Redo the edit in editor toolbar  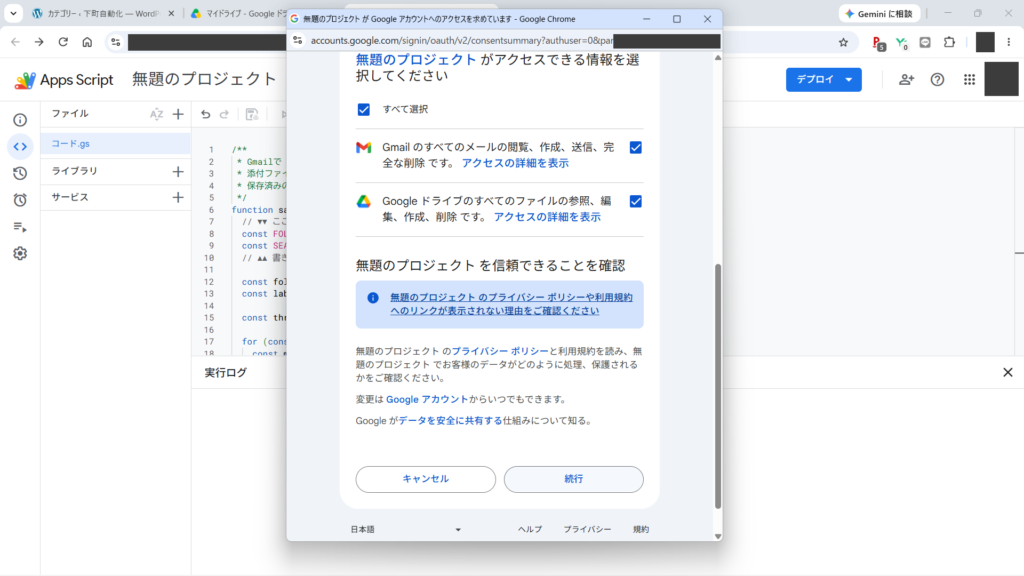(225, 114)
